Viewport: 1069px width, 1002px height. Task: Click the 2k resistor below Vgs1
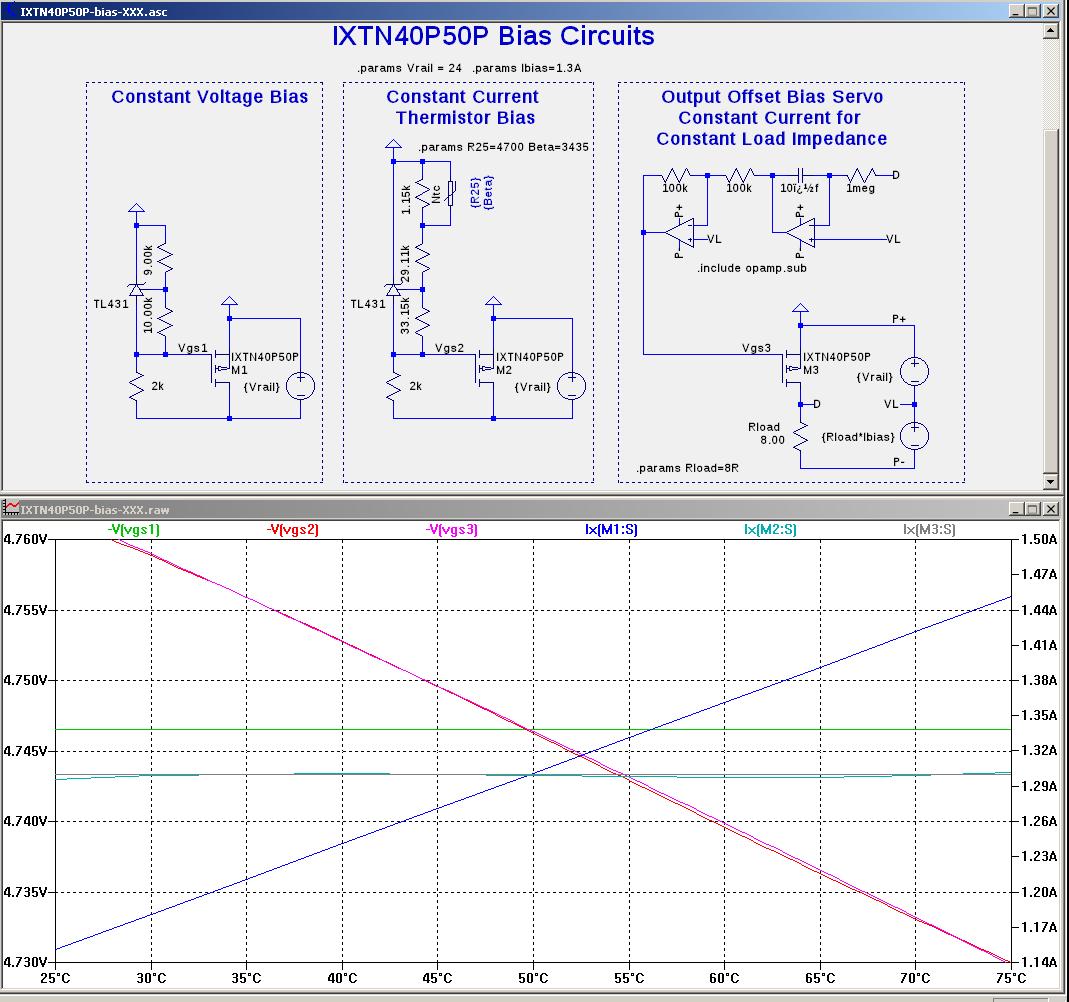(x=136, y=386)
